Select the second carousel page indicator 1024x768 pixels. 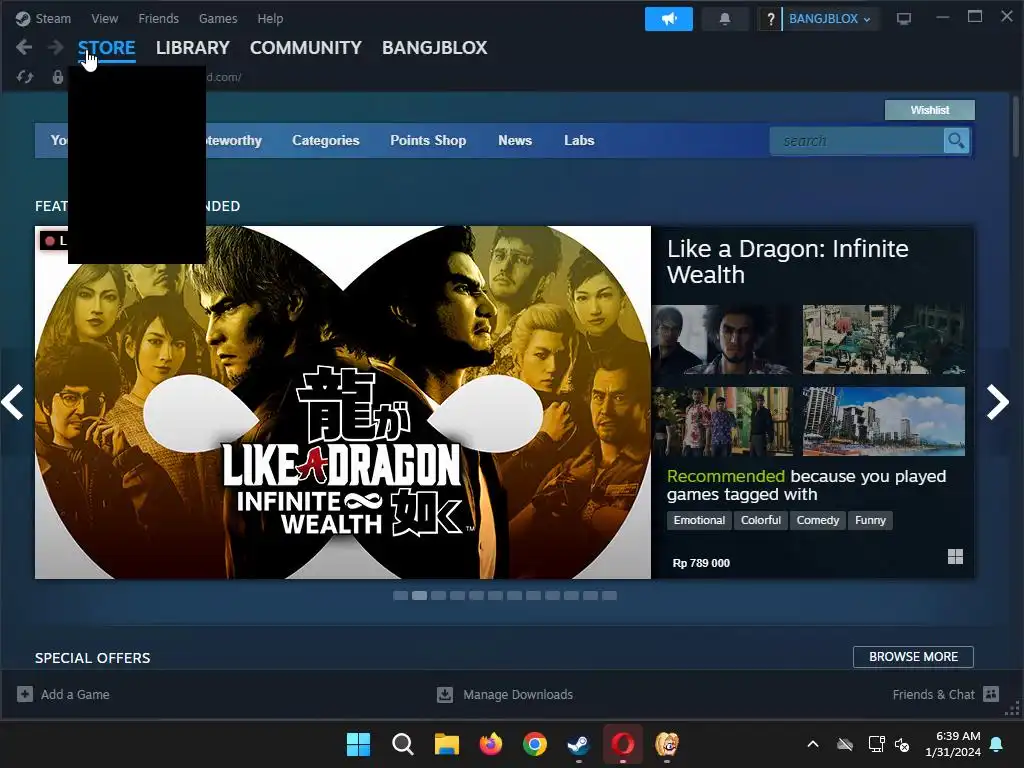point(419,596)
